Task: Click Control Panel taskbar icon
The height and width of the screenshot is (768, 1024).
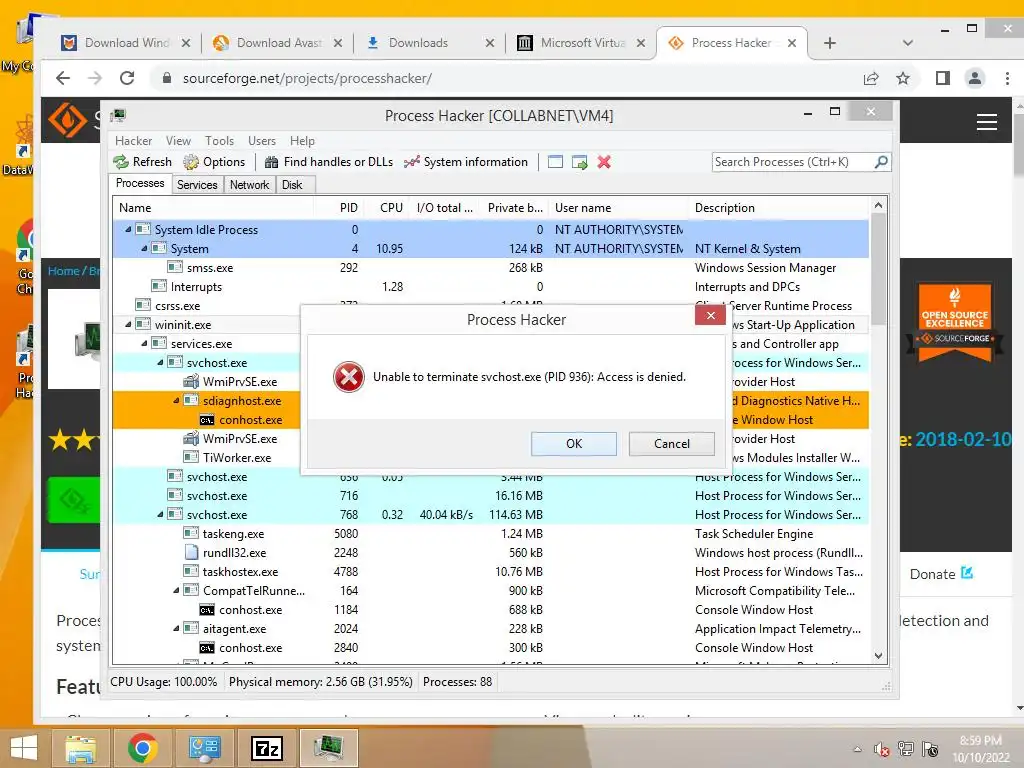Action: [x=204, y=748]
